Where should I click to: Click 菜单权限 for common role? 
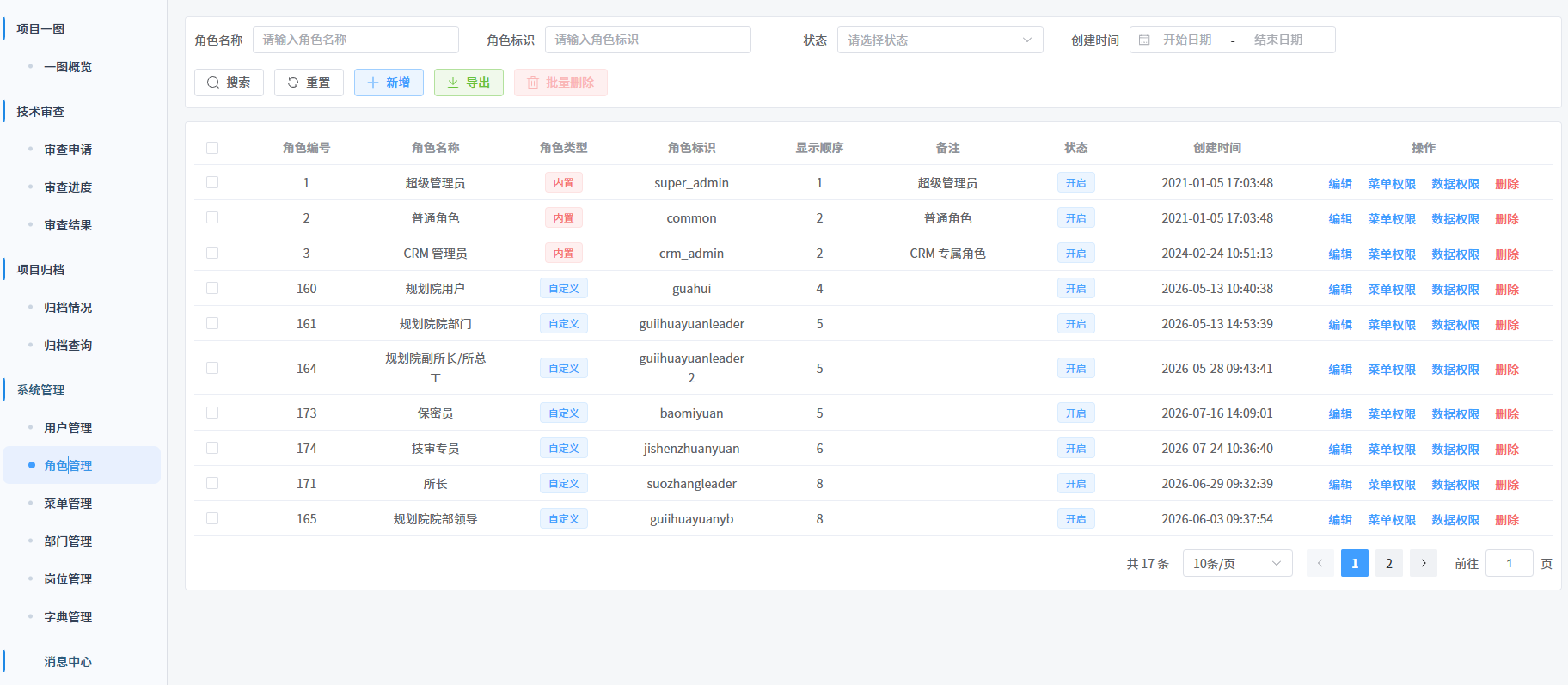click(1392, 219)
